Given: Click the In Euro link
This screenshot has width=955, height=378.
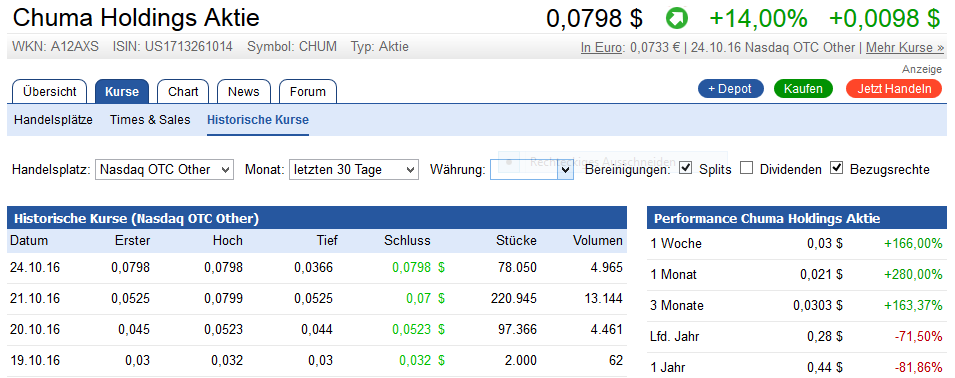Looking at the screenshot, I should coord(603,47).
